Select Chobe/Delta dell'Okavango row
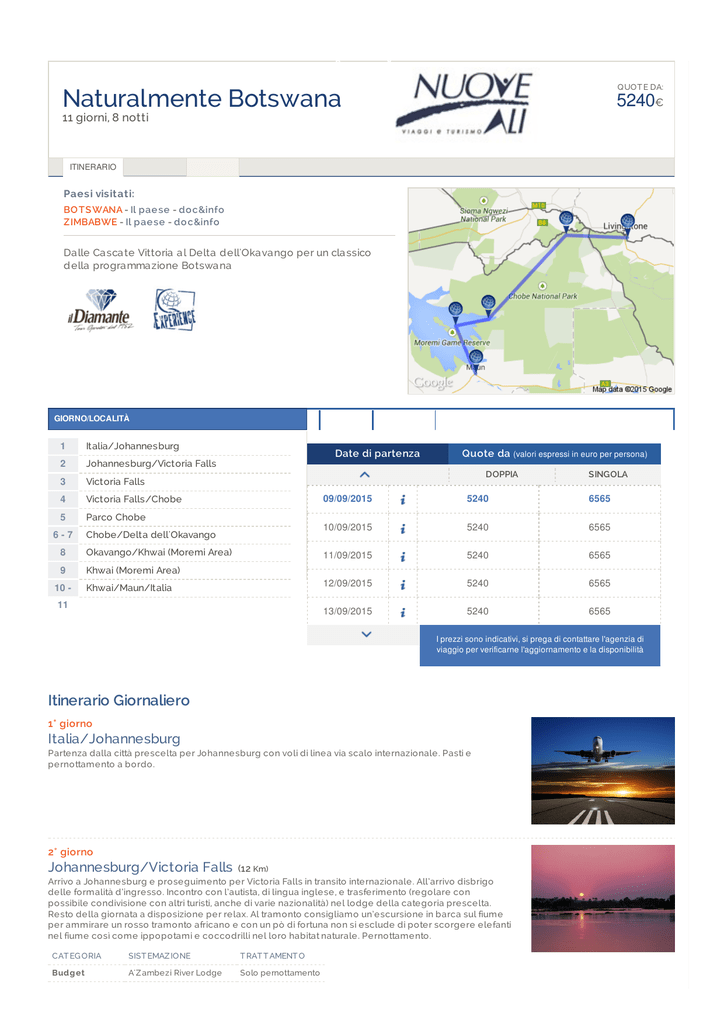Image resolution: width=724 pixels, height=1024 pixels. (x=170, y=535)
